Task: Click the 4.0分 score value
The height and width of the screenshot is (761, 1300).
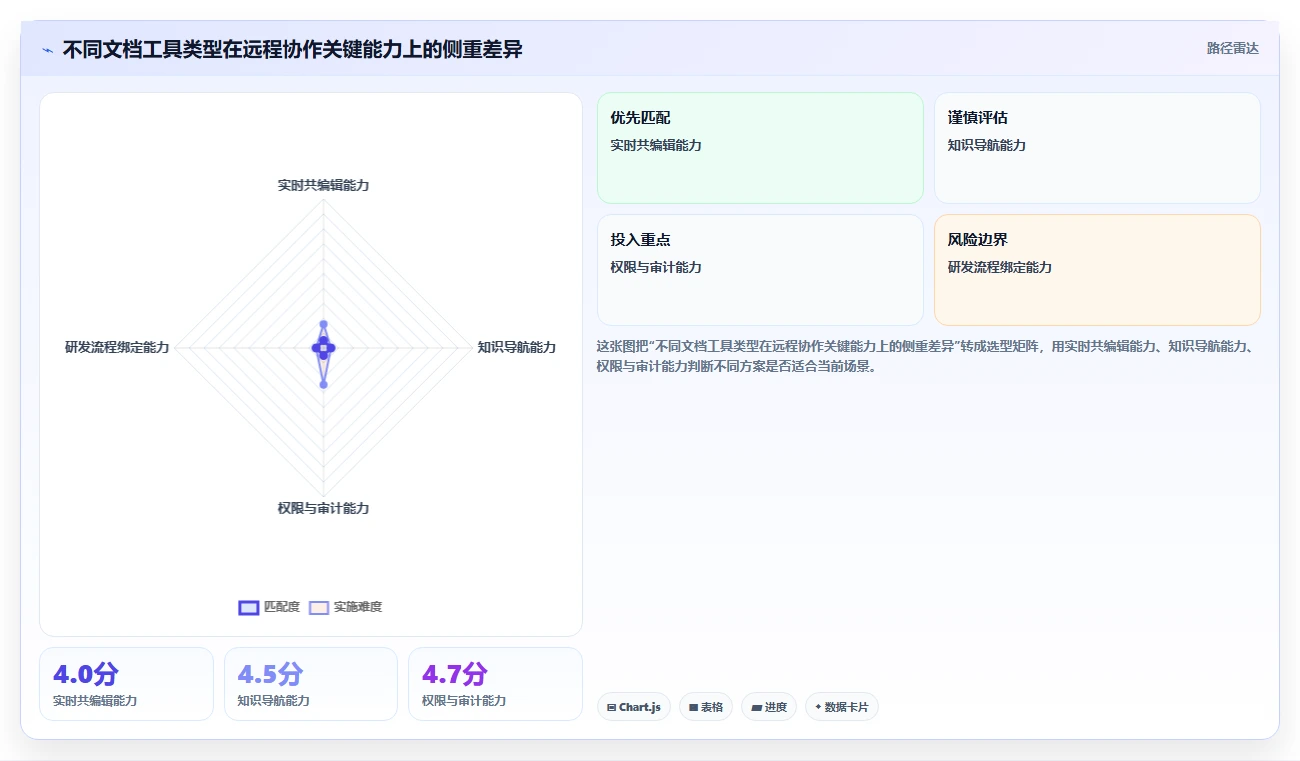Action: (x=85, y=674)
